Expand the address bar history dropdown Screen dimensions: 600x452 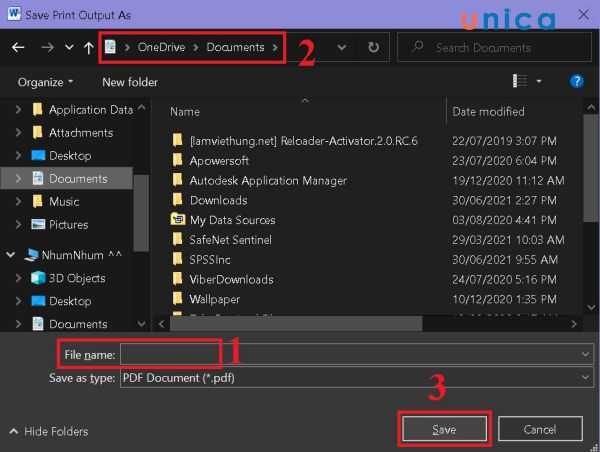point(342,47)
